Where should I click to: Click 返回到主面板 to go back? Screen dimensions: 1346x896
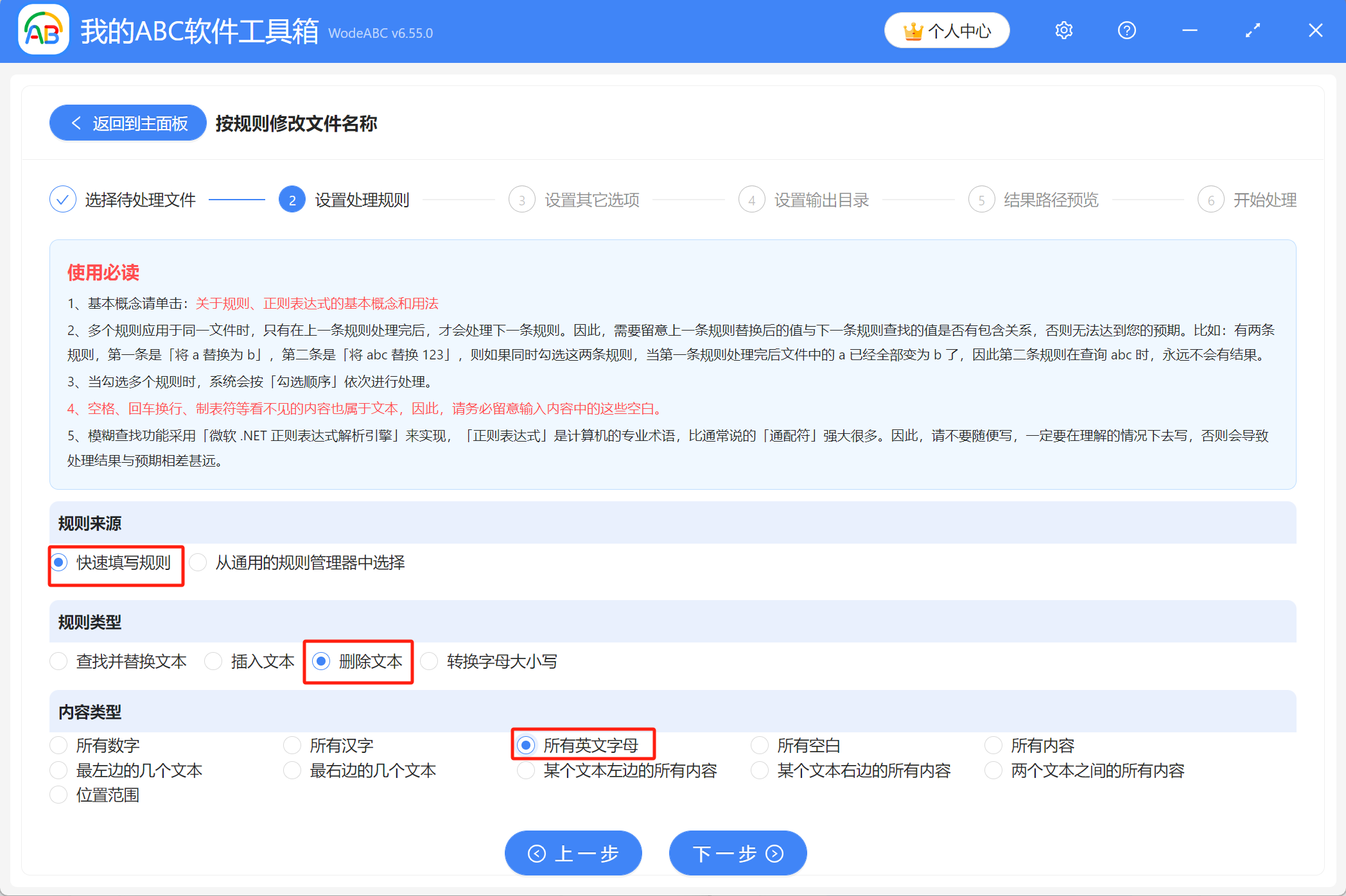(x=127, y=123)
